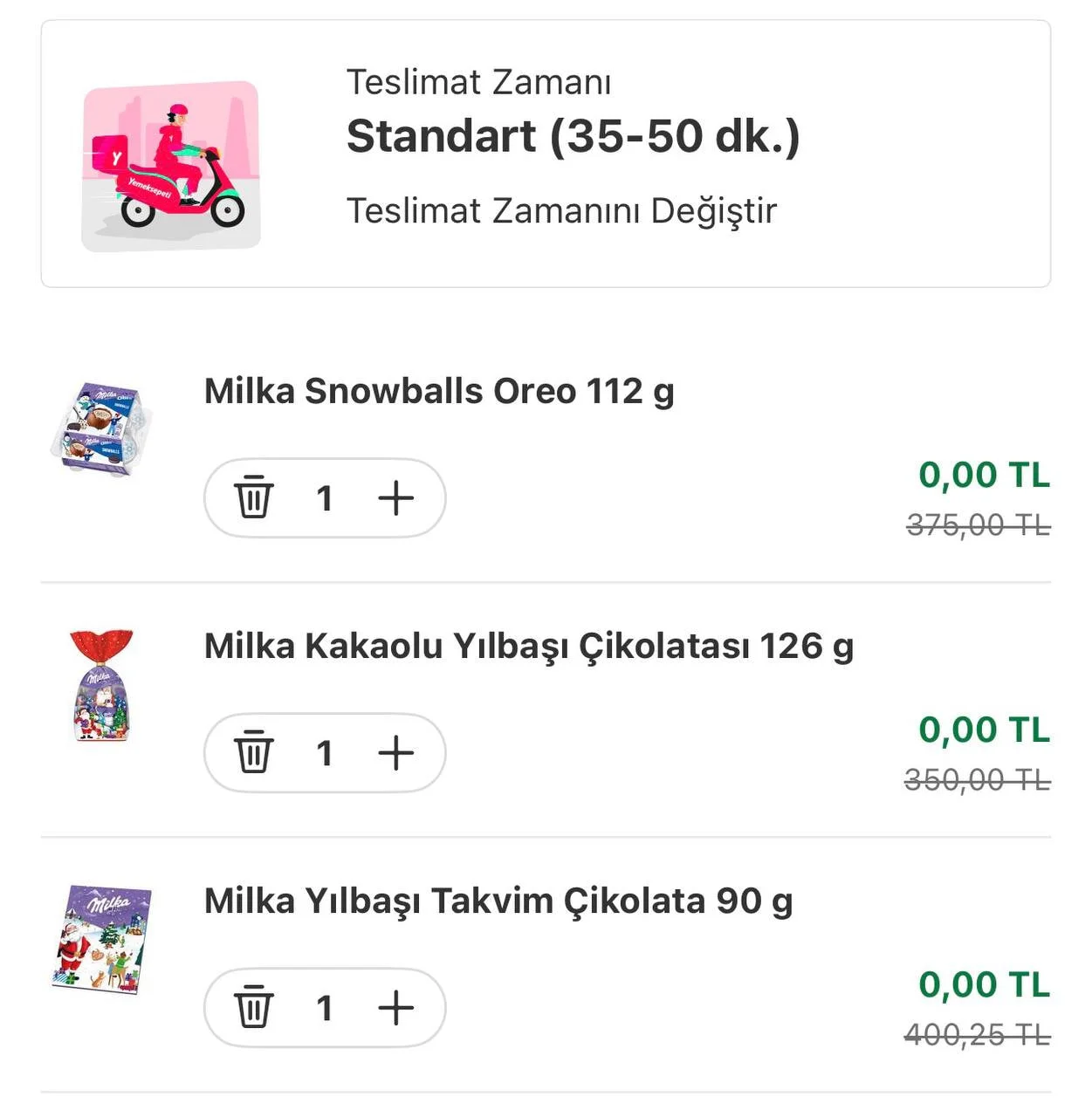Tap quantity count of Milka Yılbaşı Takvim Çikolata

(324, 1009)
